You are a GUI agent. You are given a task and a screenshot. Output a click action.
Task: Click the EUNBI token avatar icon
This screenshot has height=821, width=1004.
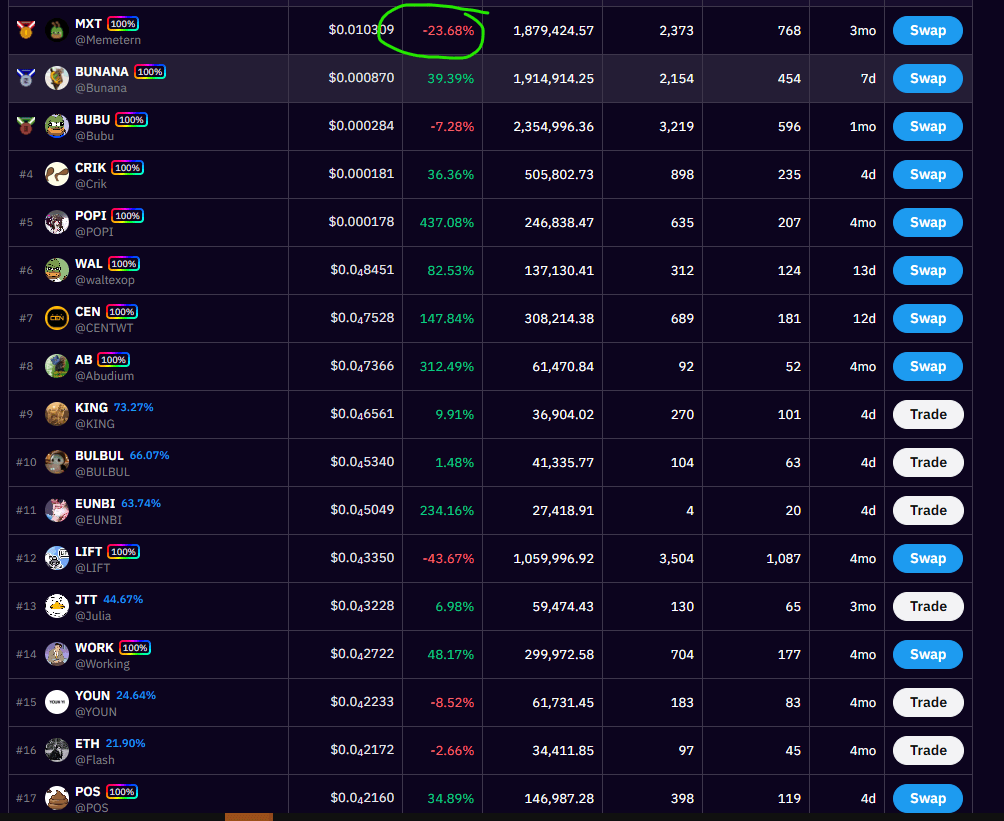pos(57,510)
